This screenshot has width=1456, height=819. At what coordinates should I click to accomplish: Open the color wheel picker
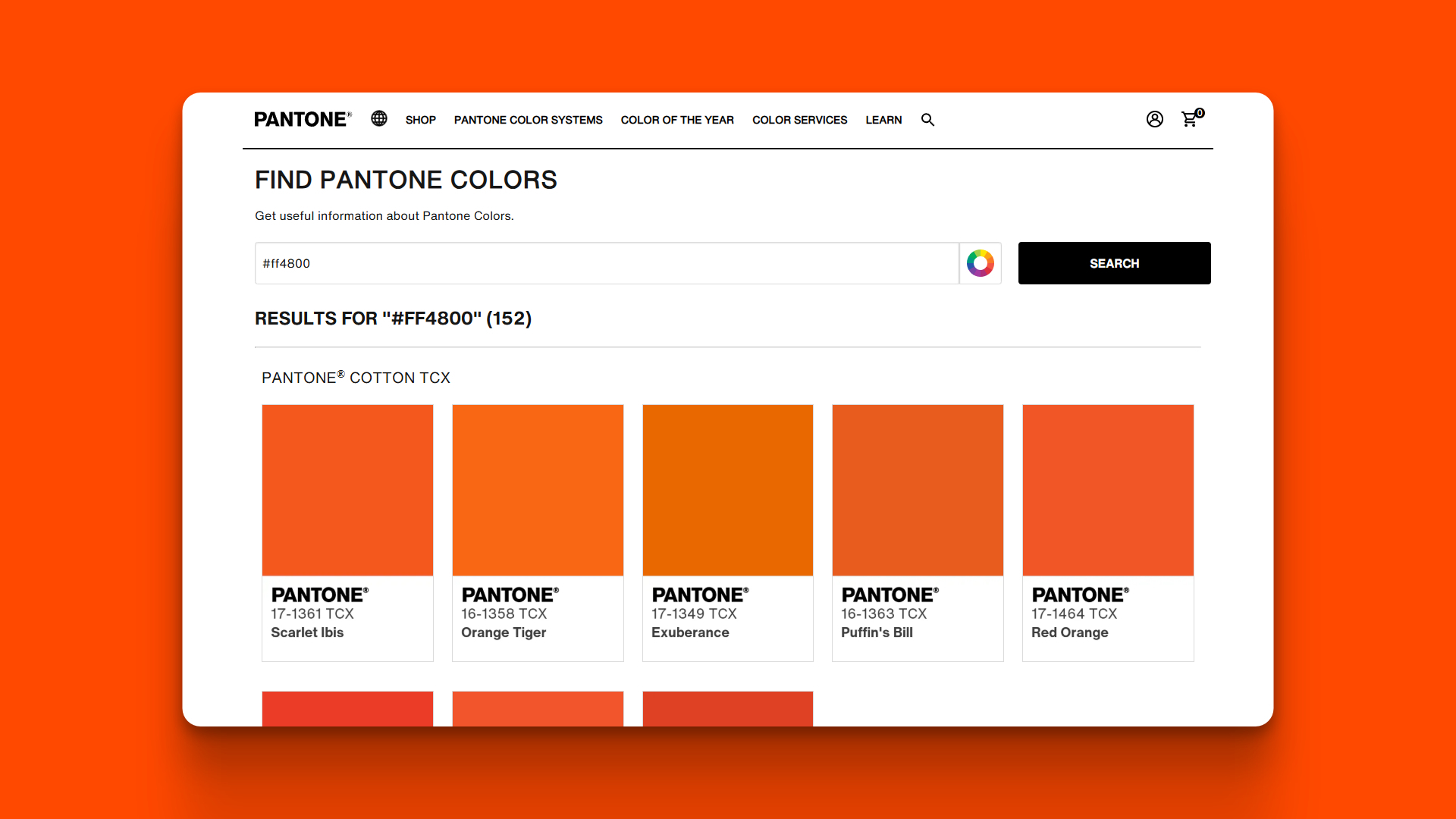coord(980,263)
